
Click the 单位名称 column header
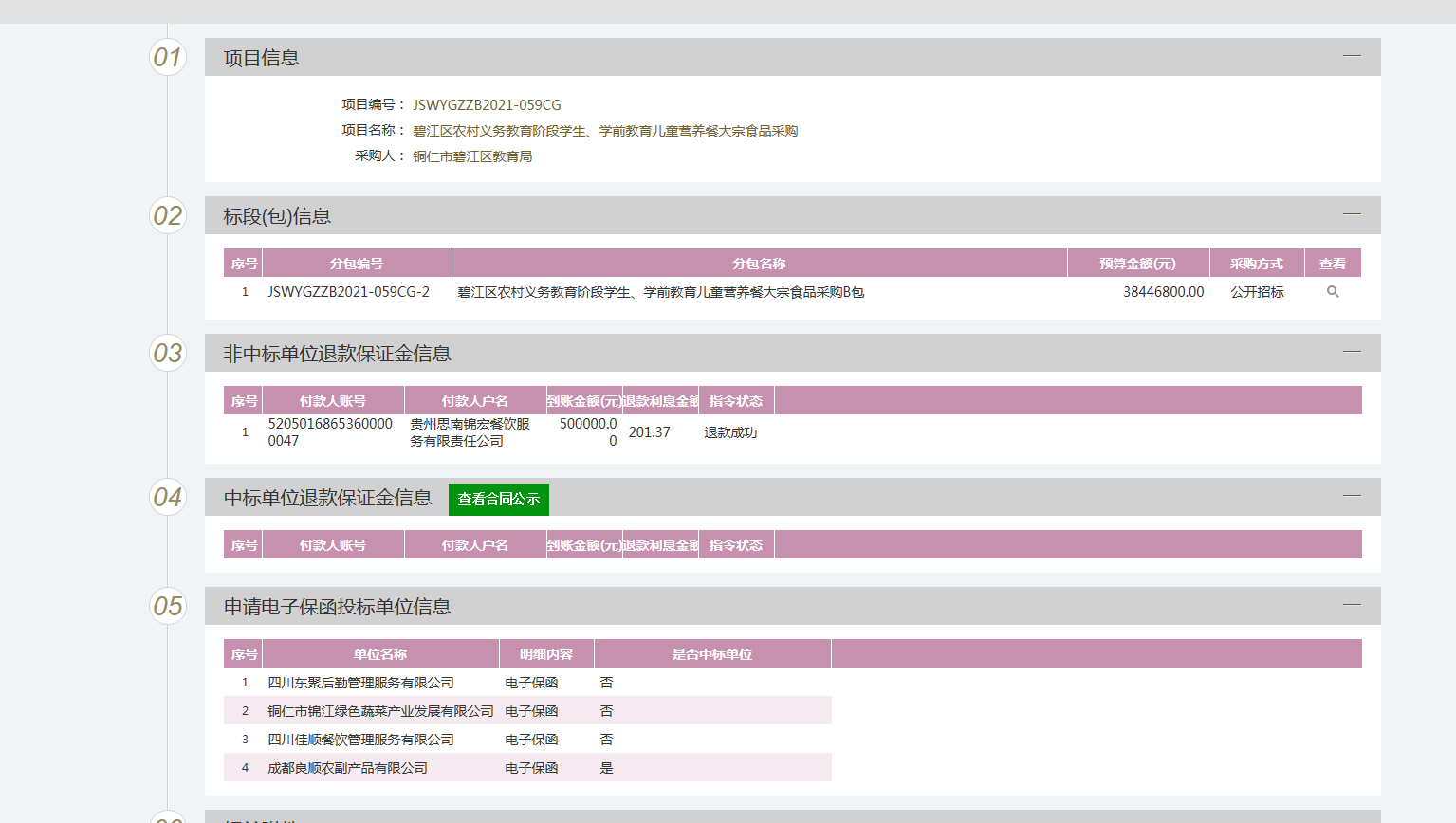tap(380, 654)
